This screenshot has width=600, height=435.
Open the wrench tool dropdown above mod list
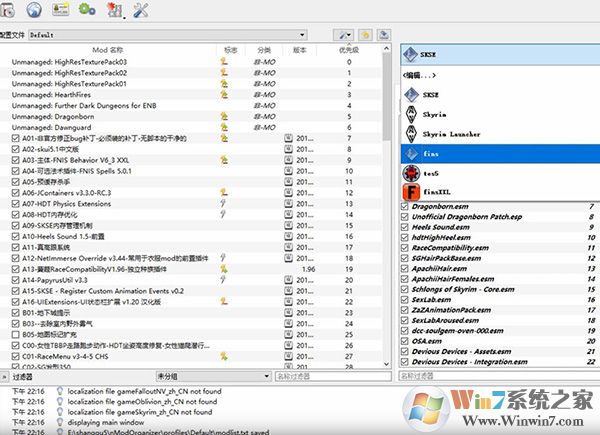click(345, 34)
